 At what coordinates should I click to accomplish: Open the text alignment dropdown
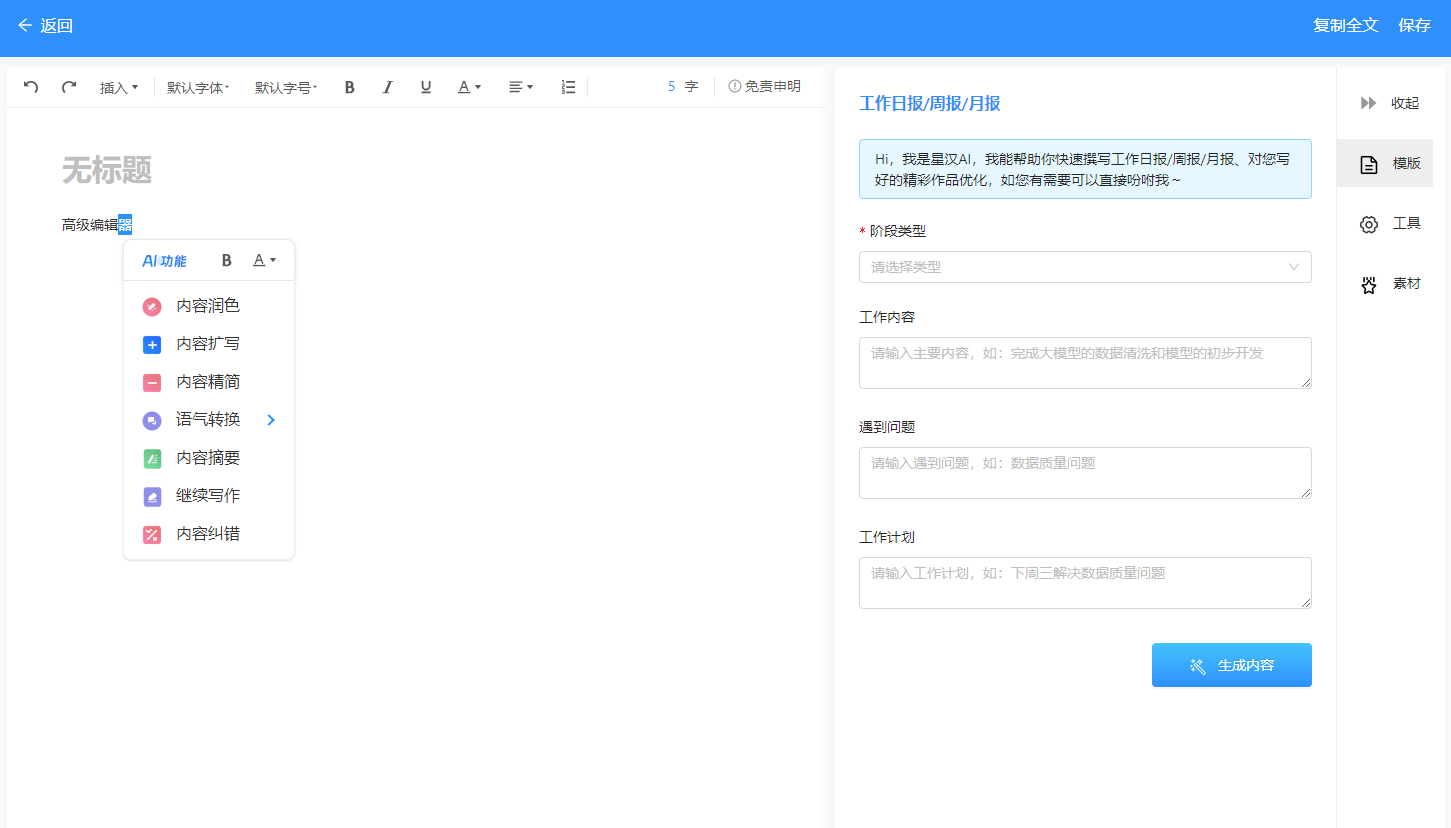521,87
